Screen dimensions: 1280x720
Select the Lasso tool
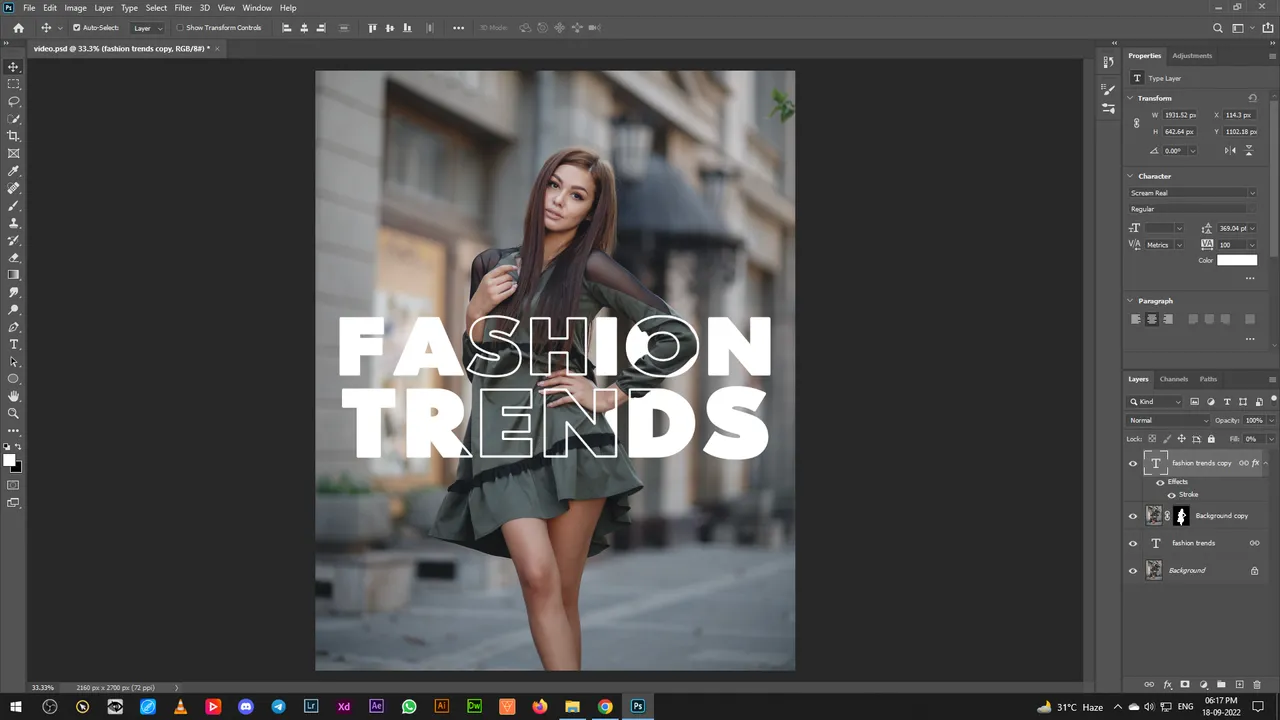point(13,101)
